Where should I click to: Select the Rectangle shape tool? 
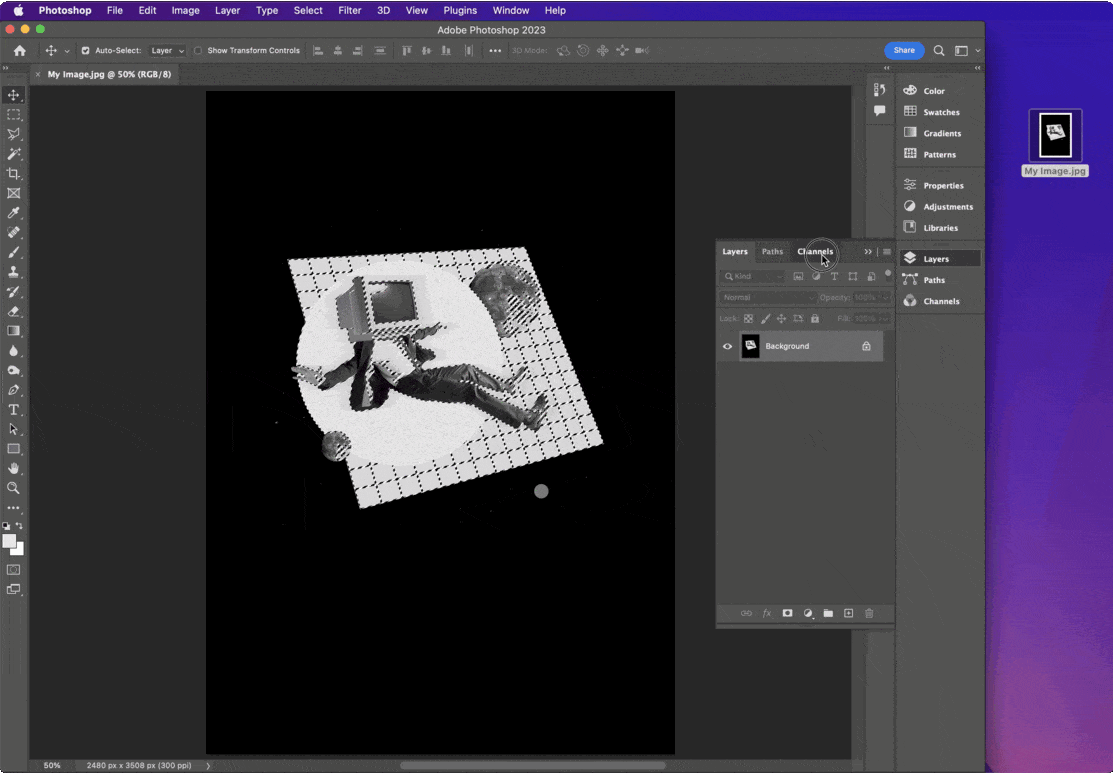[x=13, y=449]
